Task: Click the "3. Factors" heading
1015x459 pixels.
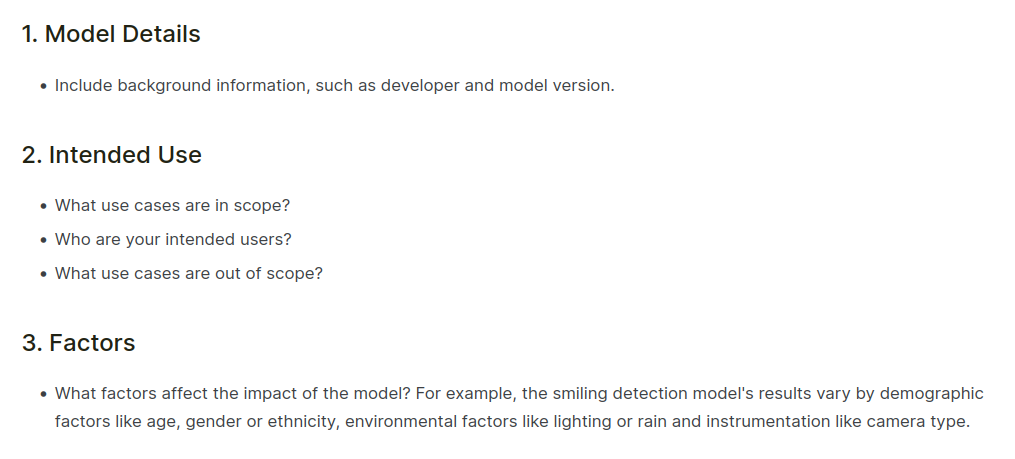Action: (x=78, y=343)
